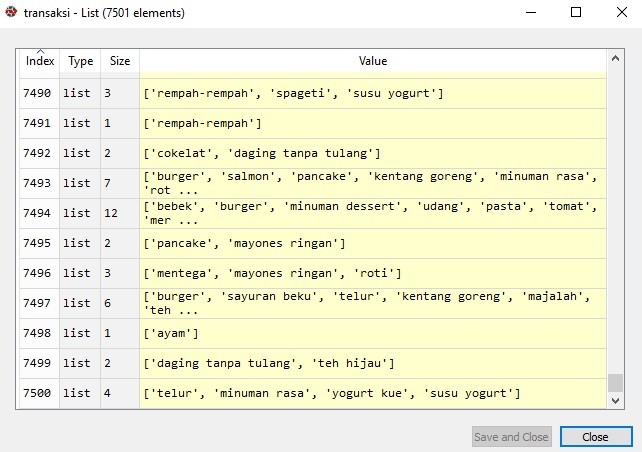Click the vertical scrollbar thumb
642x452 pixels.
point(615,384)
